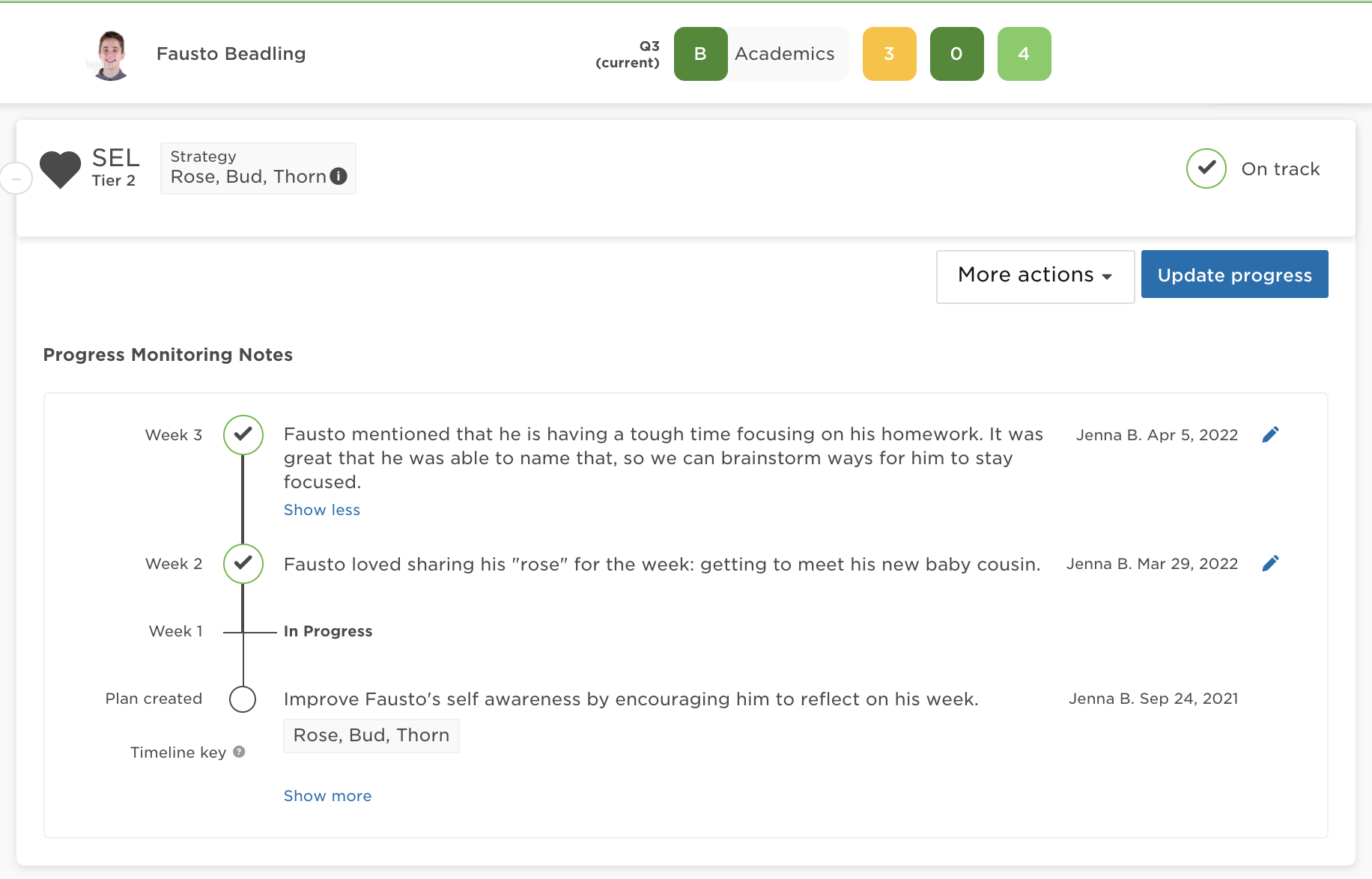Click the Update progress button
The height and width of the screenshot is (879, 1372).
tap(1234, 274)
